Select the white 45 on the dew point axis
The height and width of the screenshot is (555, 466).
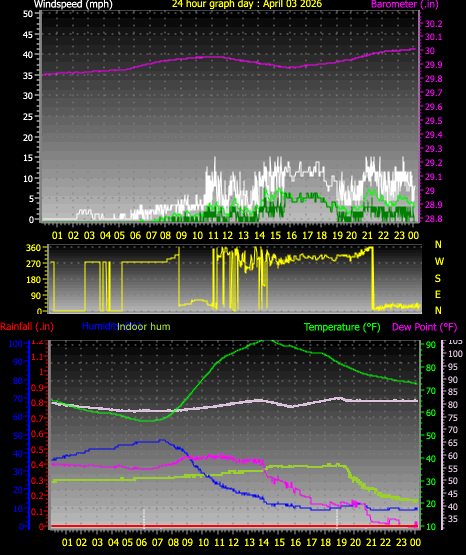tap(453, 494)
